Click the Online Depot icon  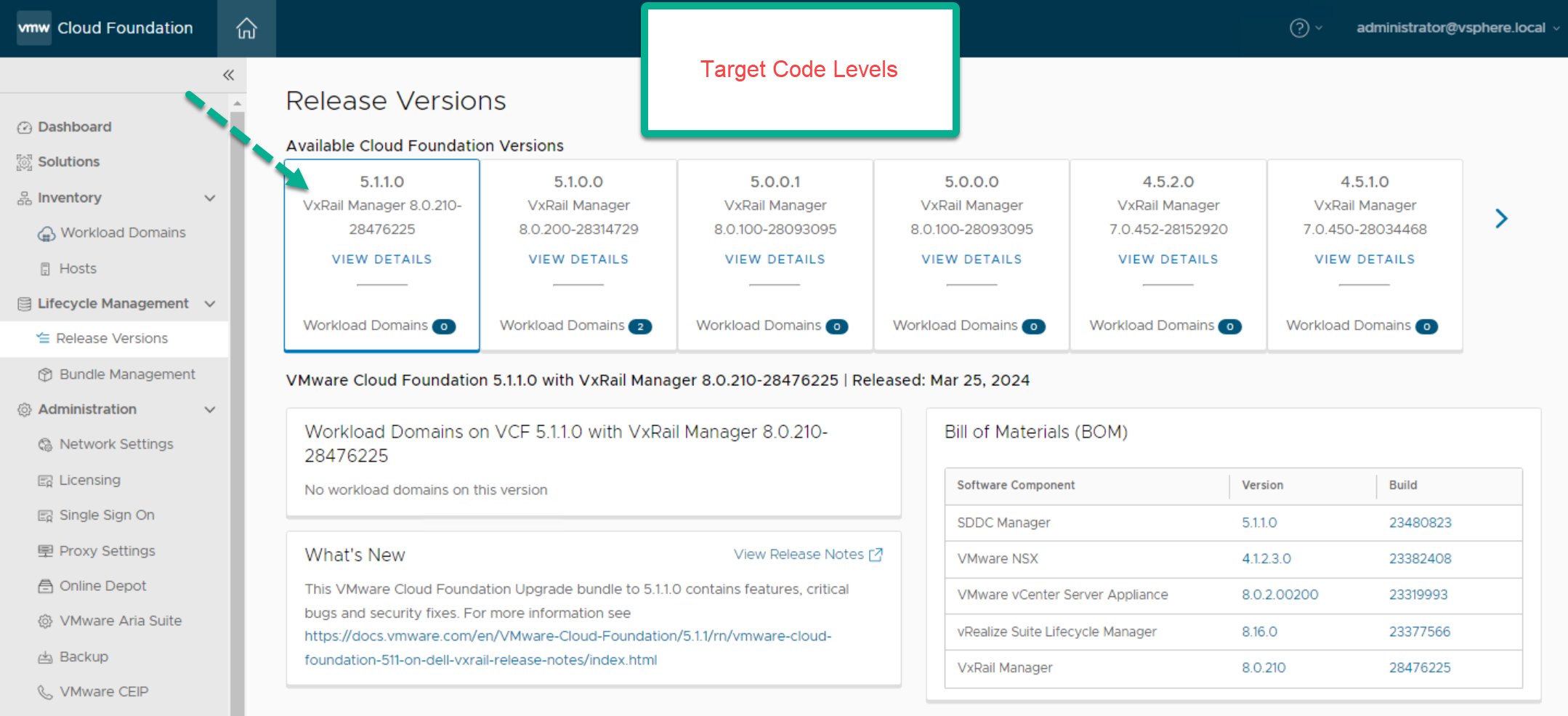click(x=46, y=586)
